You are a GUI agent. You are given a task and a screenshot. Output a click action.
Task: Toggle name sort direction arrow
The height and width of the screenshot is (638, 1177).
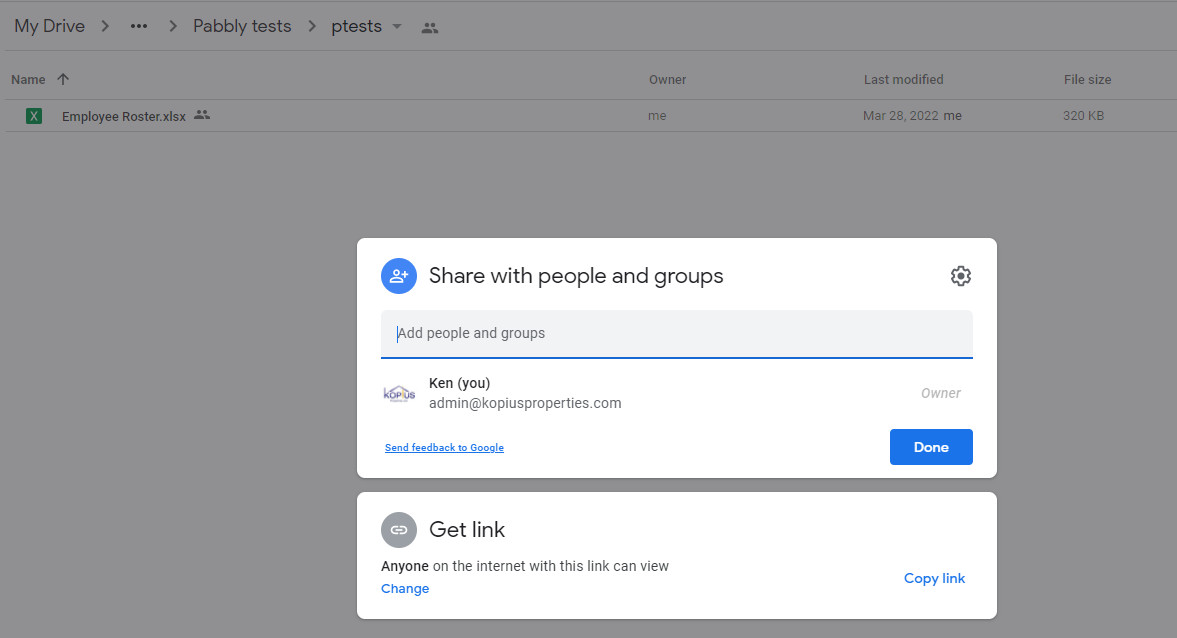[x=63, y=79]
